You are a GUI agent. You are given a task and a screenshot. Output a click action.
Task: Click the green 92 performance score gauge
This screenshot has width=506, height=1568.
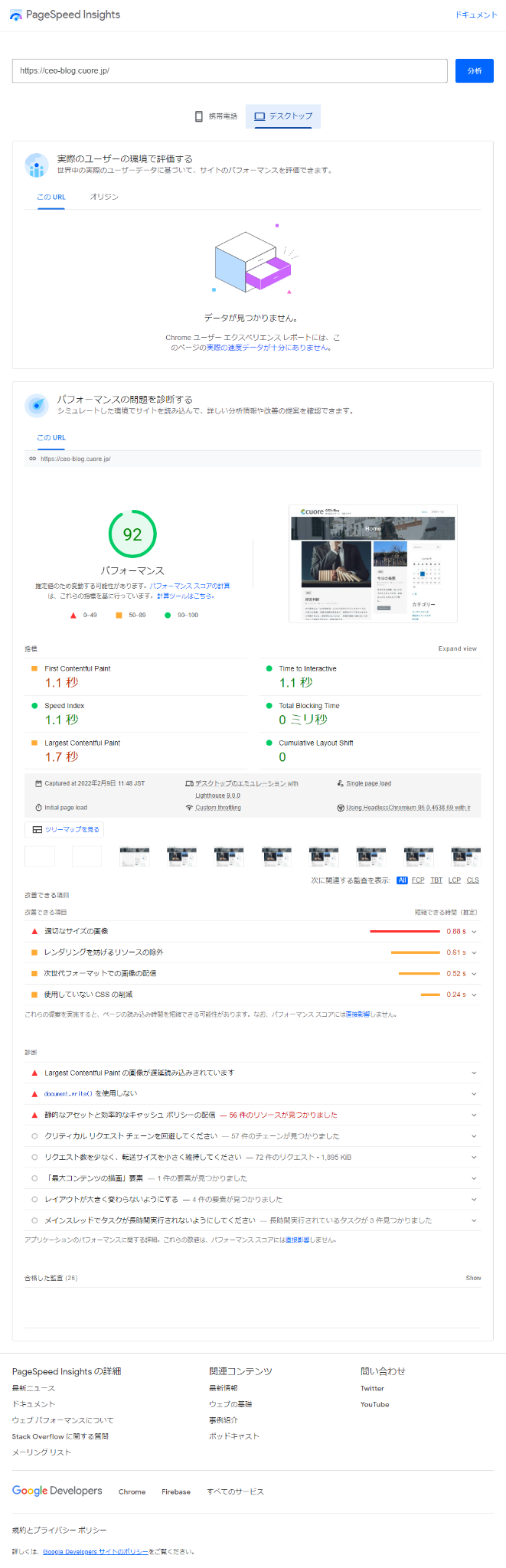[x=132, y=534]
